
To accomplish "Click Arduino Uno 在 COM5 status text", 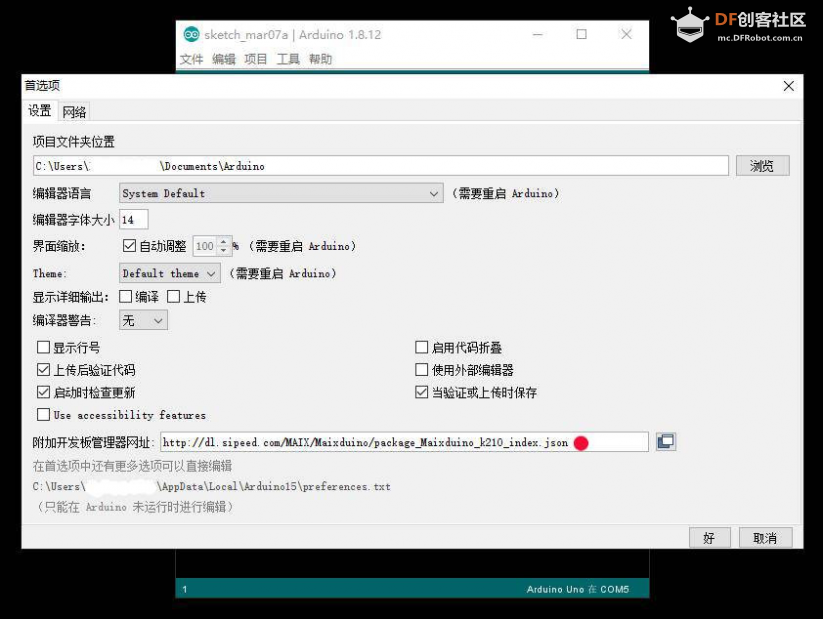I will pyautogui.click(x=578, y=590).
